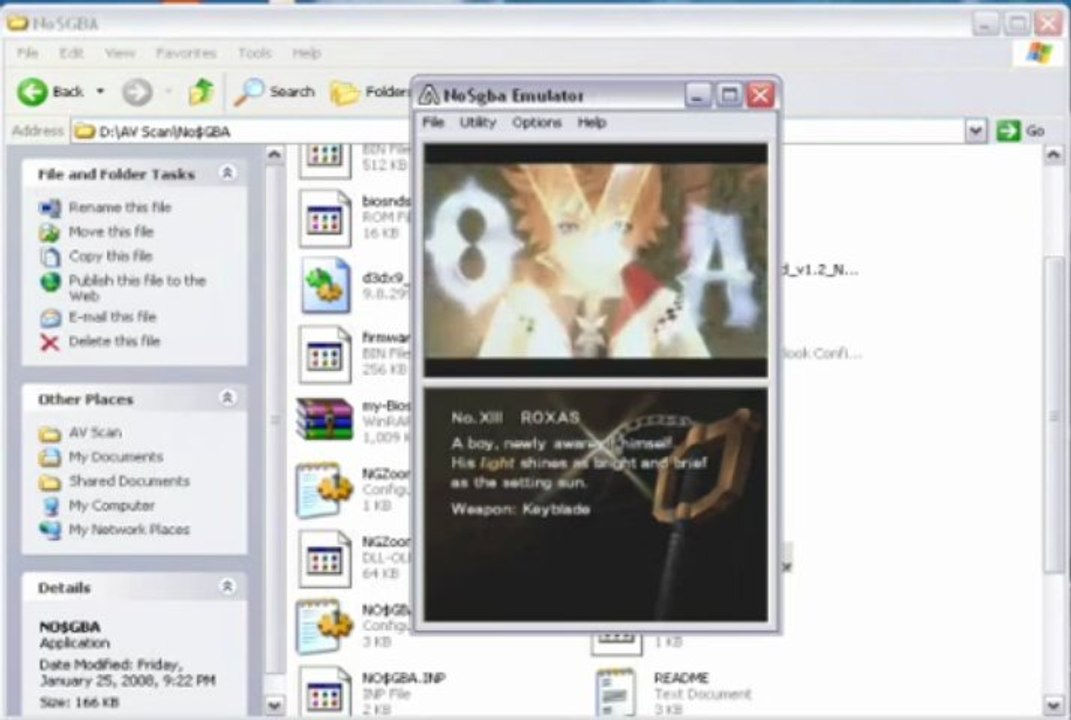Screen dimensions: 1071x720
Task: Open the Explorer Help menu
Action: coord(306,53)
